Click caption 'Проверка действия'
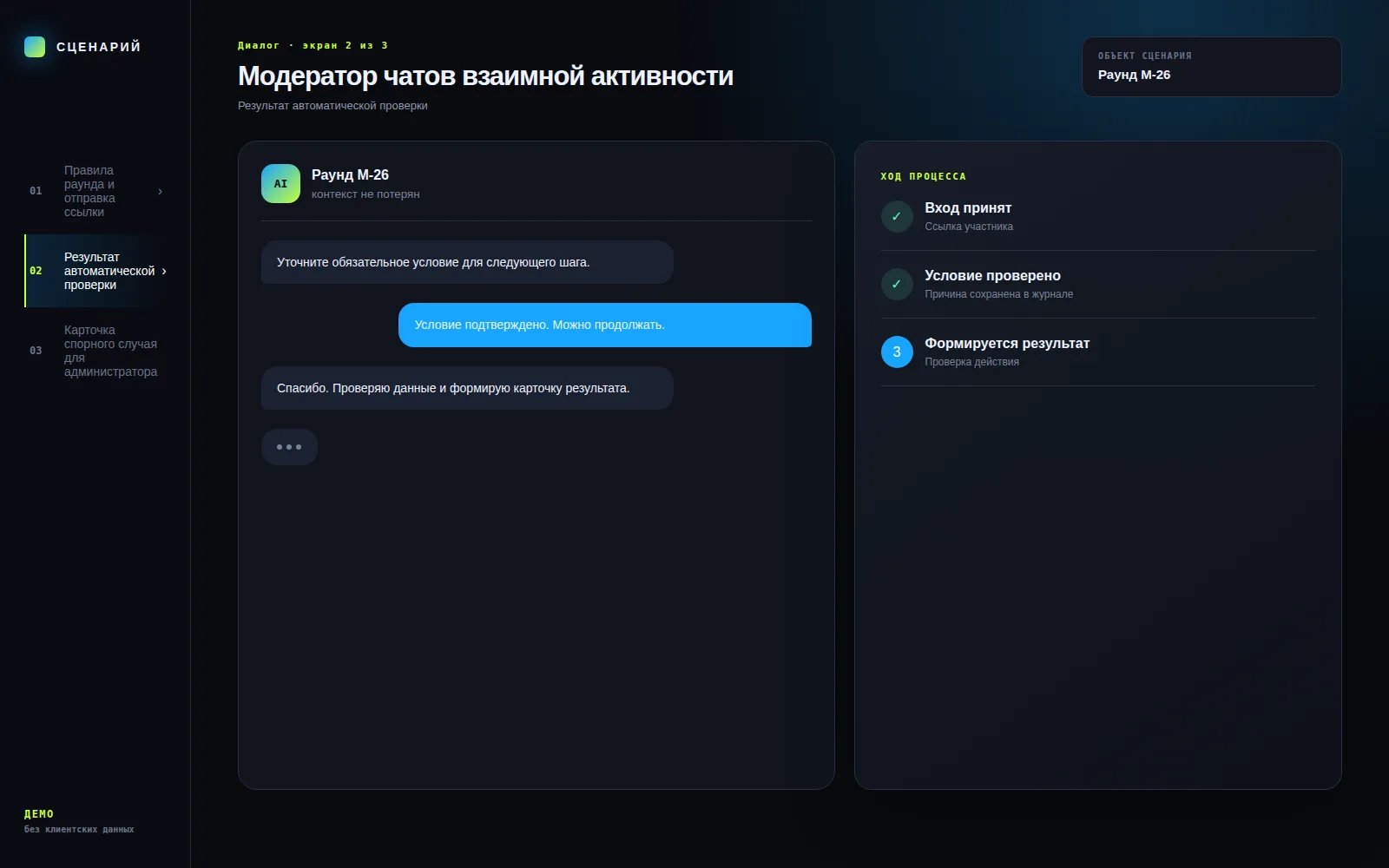 tap(971, 362)
